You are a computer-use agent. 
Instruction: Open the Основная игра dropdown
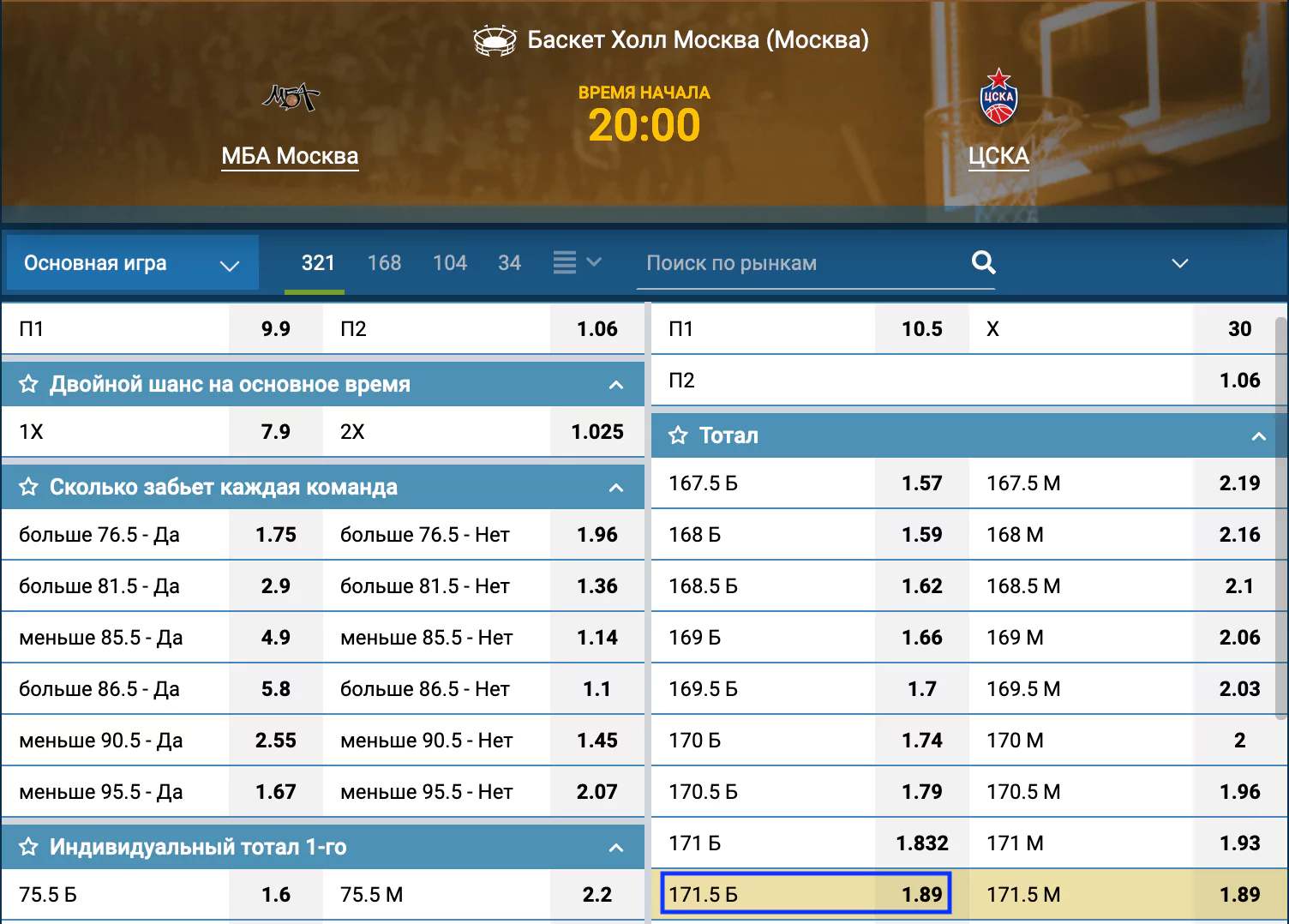tap(132, 263)
